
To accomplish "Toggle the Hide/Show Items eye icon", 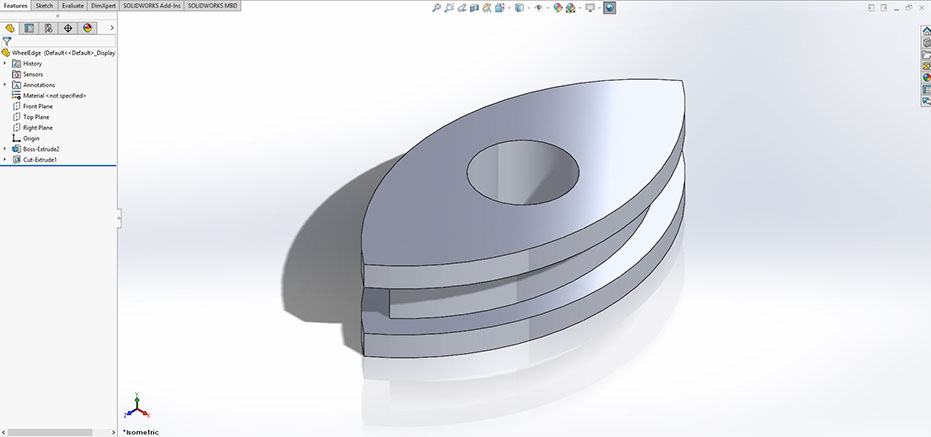I will (x=538, y=8).
